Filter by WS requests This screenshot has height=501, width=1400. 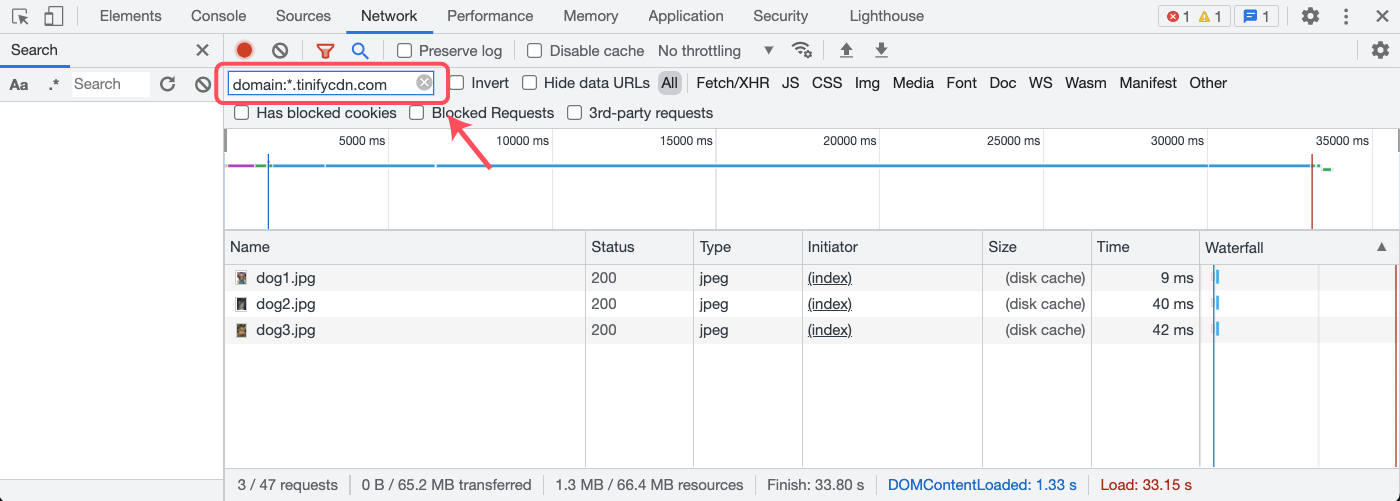pos(1041,83)
